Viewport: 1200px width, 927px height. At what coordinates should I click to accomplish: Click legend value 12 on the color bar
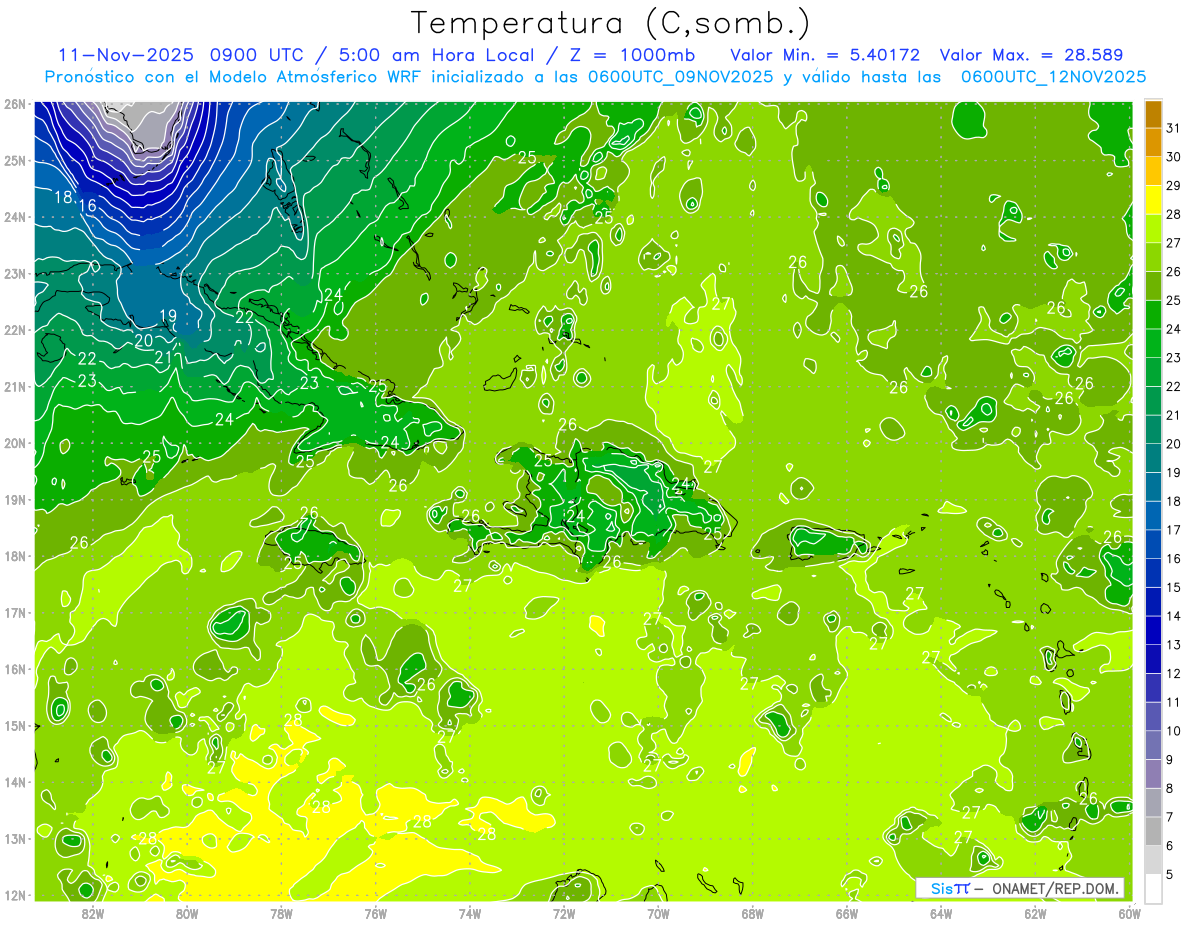click(1173, 673)
